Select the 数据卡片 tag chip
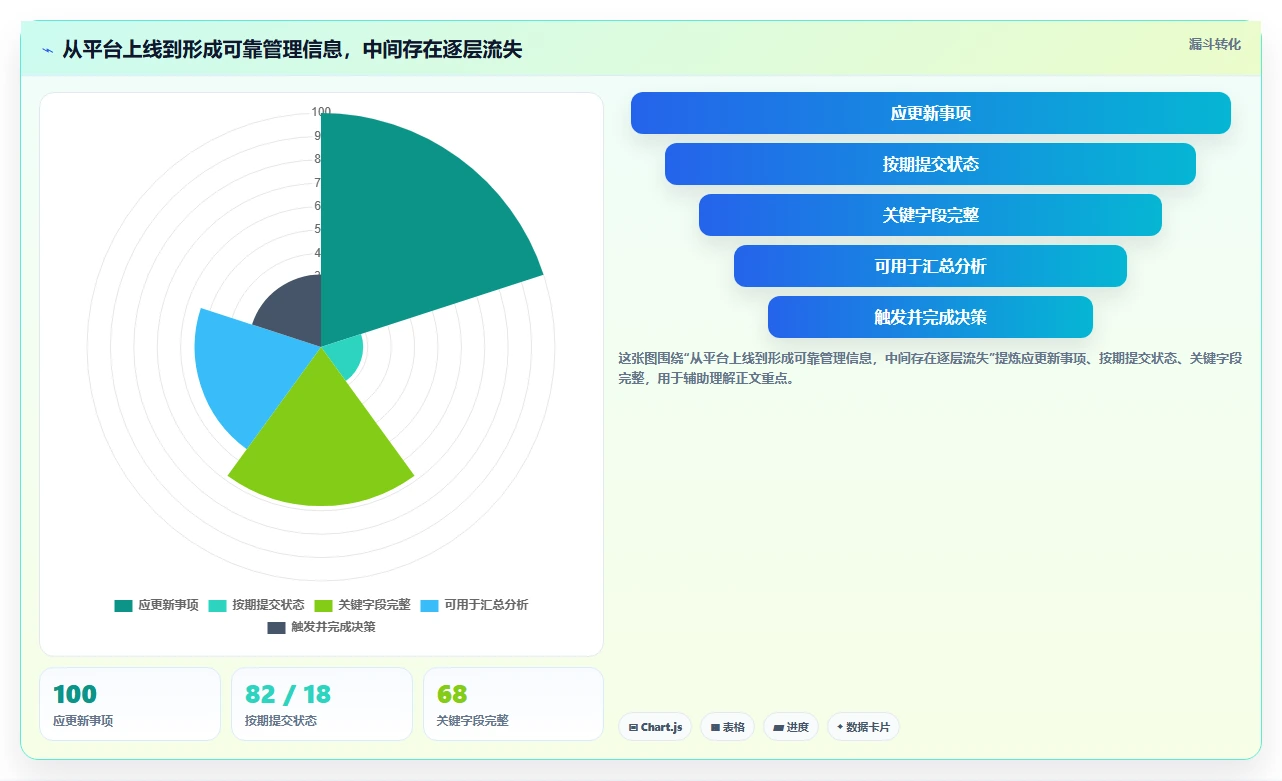 pyautogui.click(x=863, y=727)
